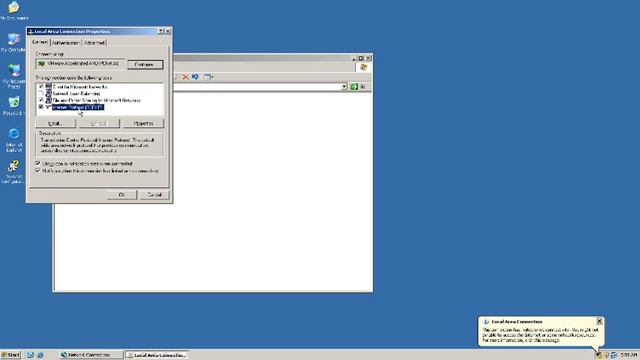Select Client for Microsoft Networks item text

click(x=80, y=87)
